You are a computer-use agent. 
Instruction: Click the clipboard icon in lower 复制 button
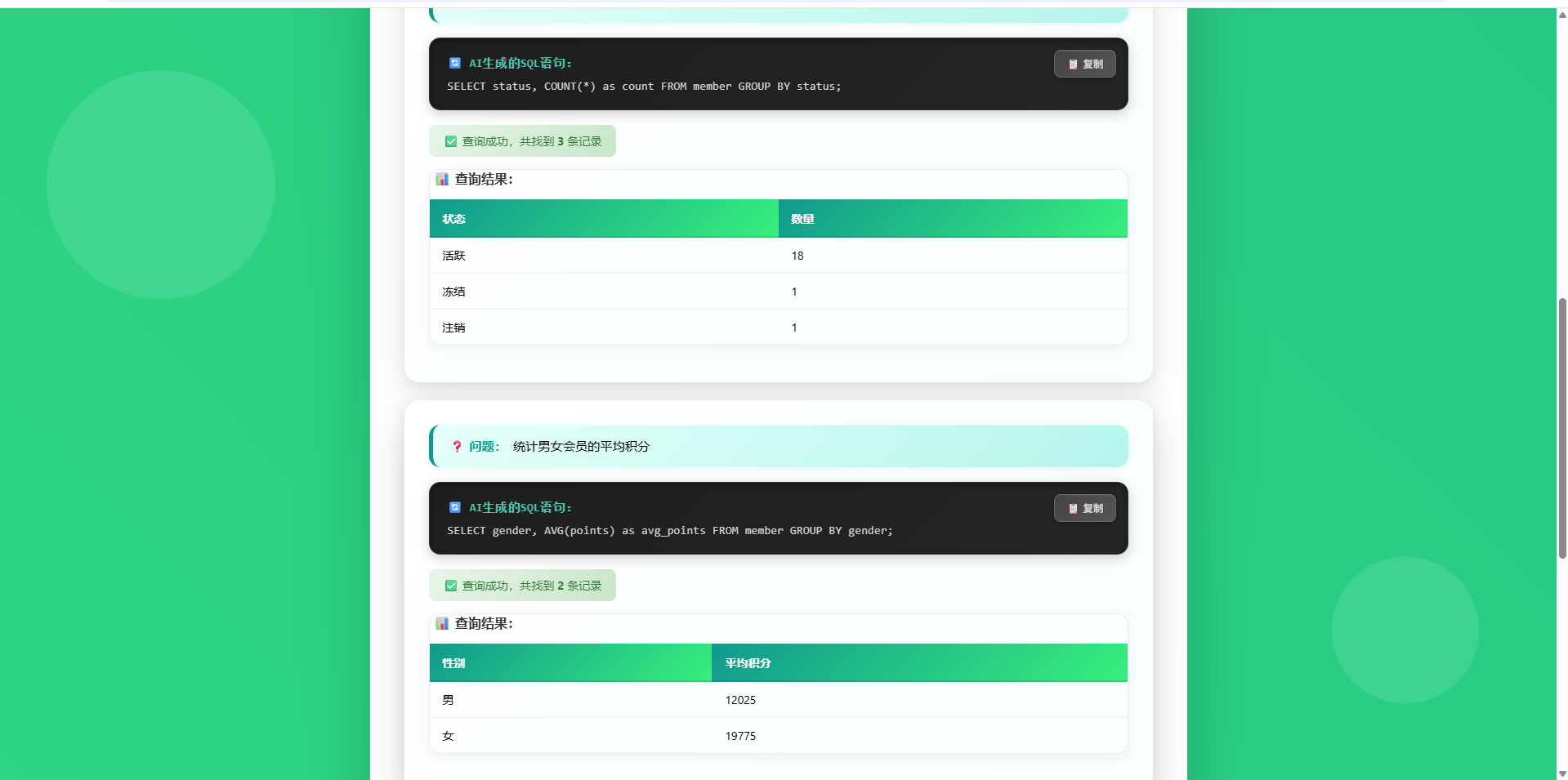pos(1073,508)
